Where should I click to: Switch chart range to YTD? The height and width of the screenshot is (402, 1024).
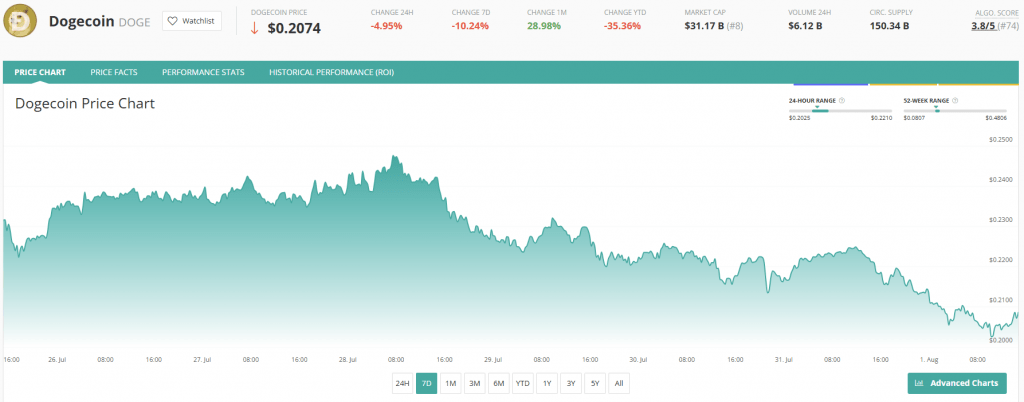(522, 383)
